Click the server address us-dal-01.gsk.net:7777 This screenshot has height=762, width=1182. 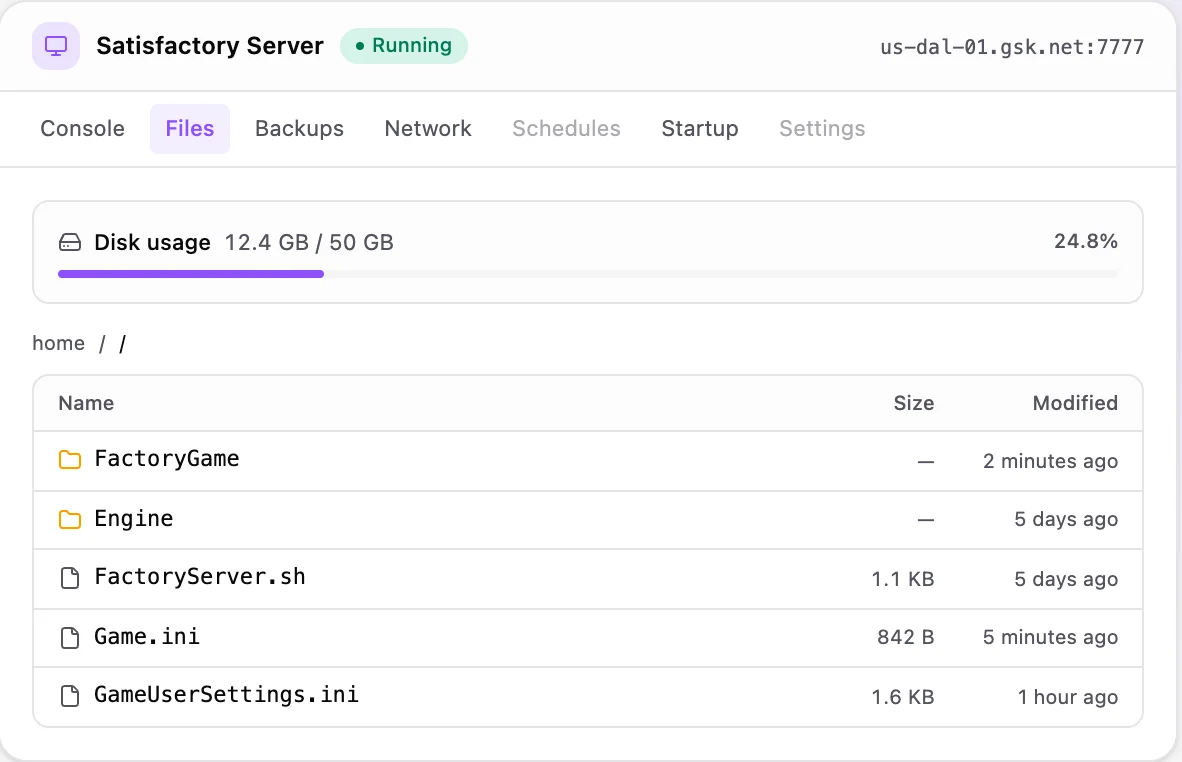tap(1012, 47)
